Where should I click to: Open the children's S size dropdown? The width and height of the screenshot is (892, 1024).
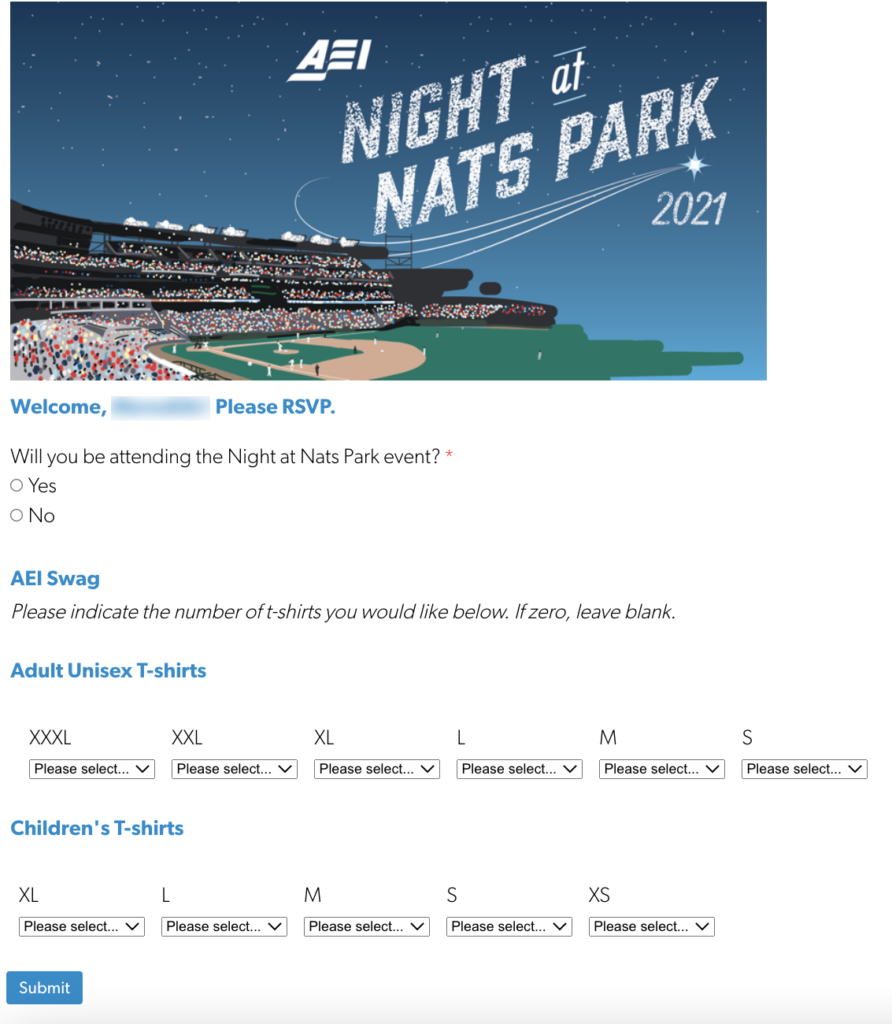coord(509,927)
